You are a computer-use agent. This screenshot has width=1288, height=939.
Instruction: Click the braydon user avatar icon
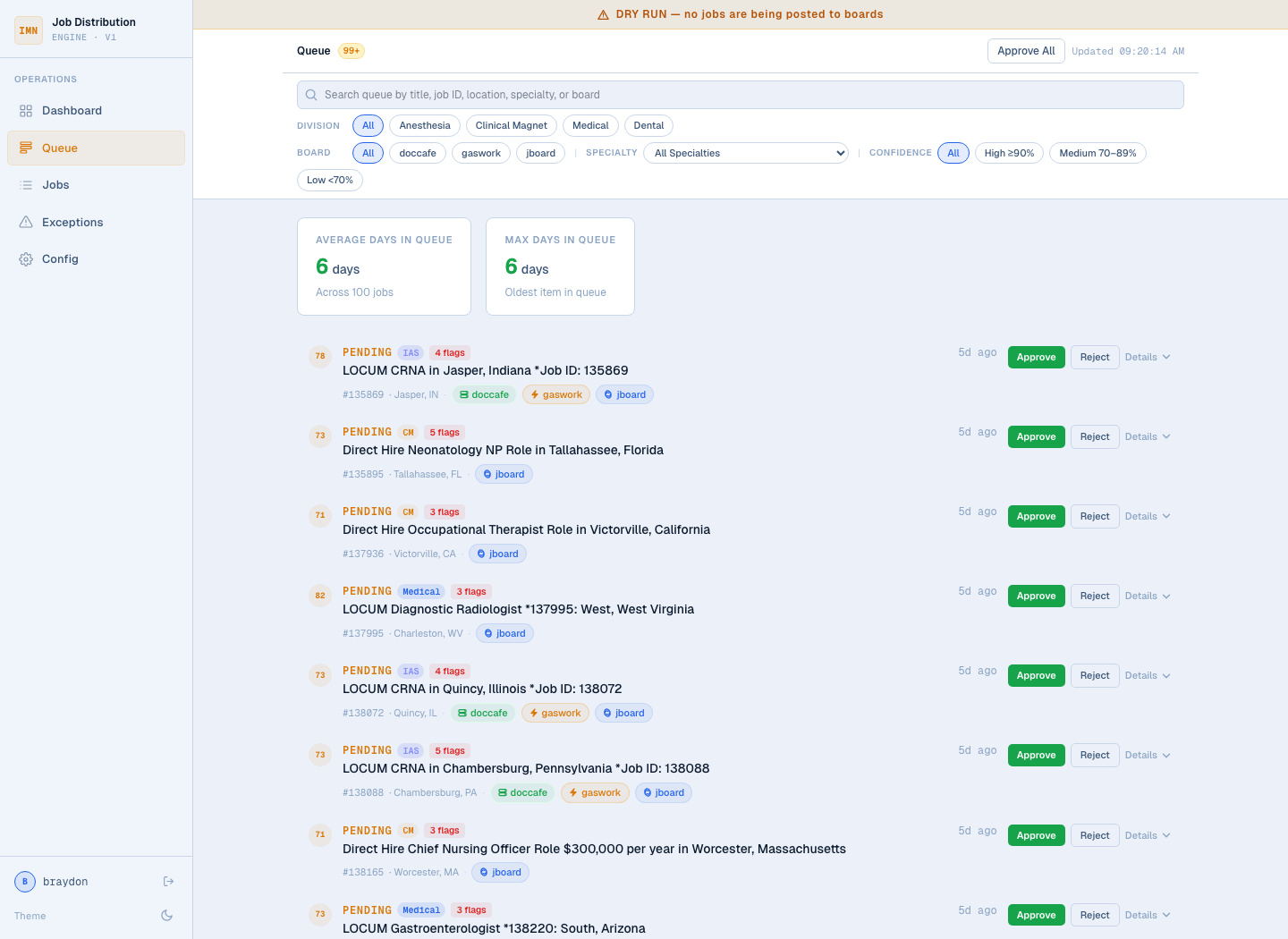tap(25, 882)
